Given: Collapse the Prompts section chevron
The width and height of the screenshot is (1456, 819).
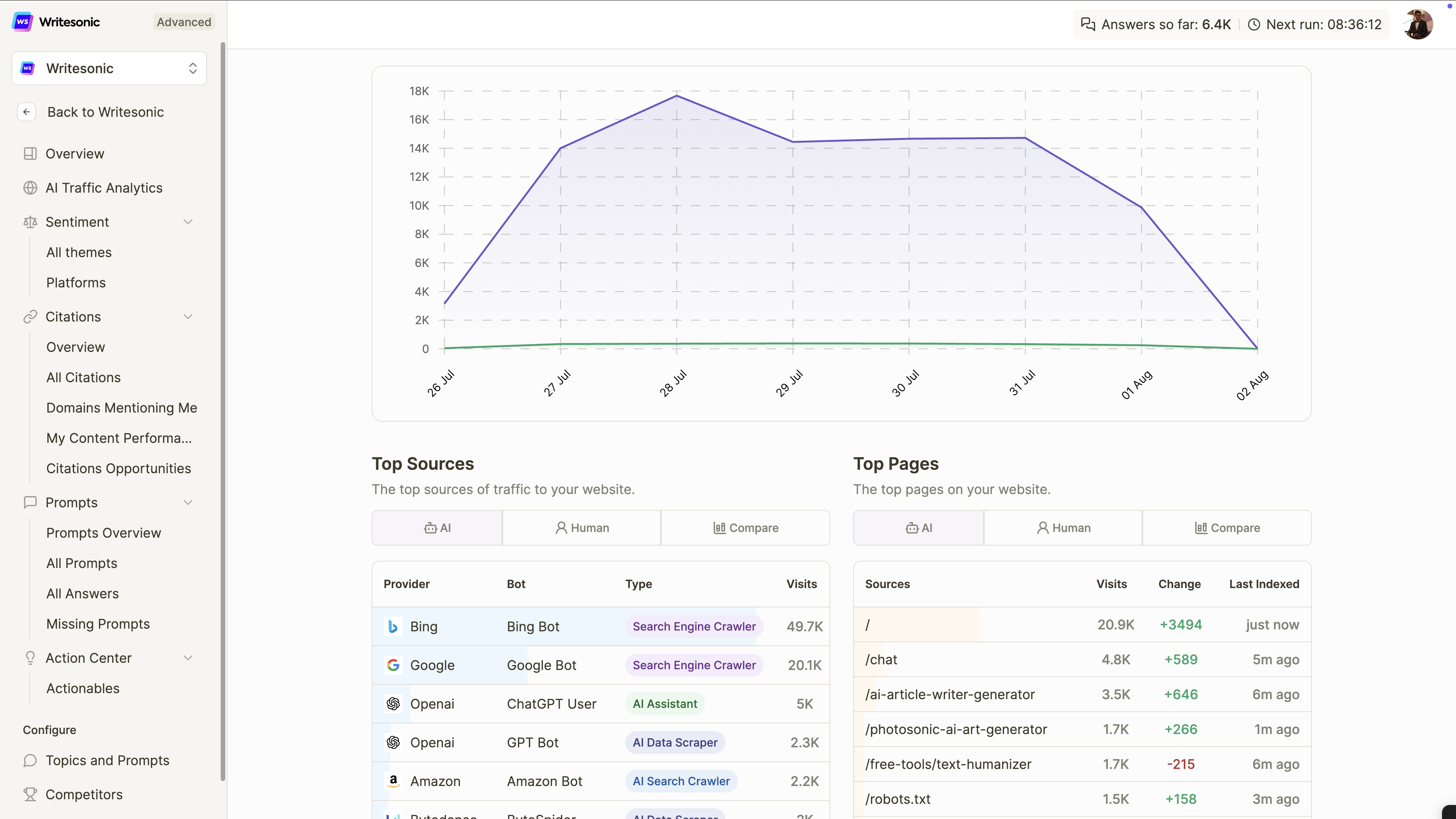Looking at the screenshot, I should coord(188,502).
